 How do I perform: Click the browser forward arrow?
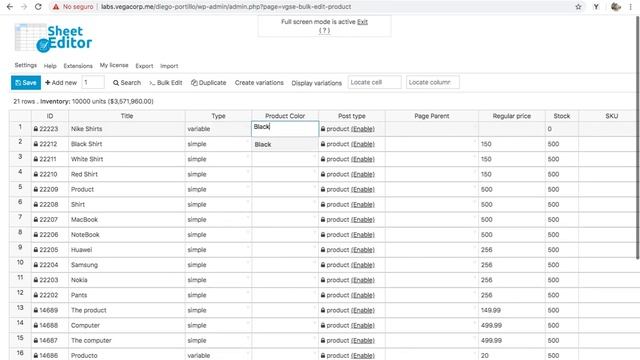pos(24,7)
